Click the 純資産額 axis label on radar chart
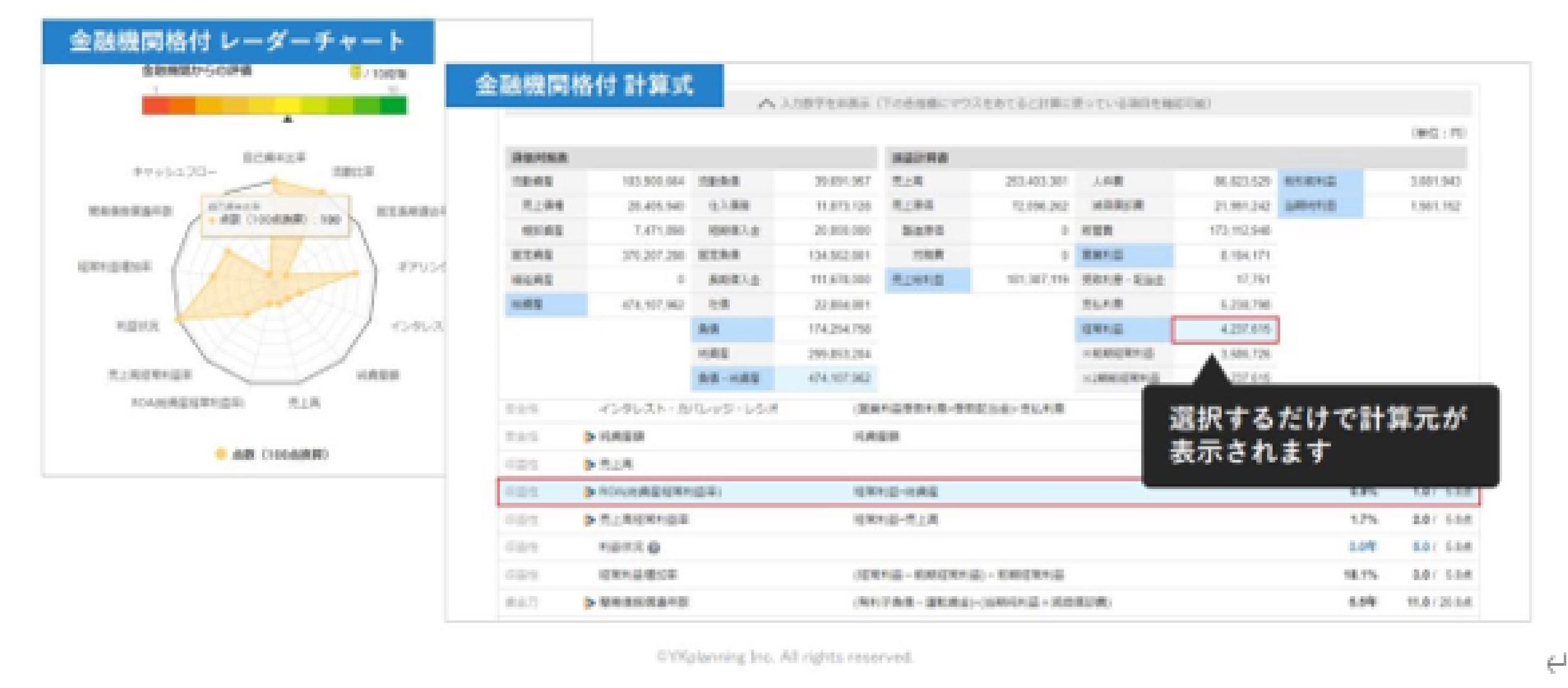This screenshot has height=688, width=1568. (x=378, y=375)
